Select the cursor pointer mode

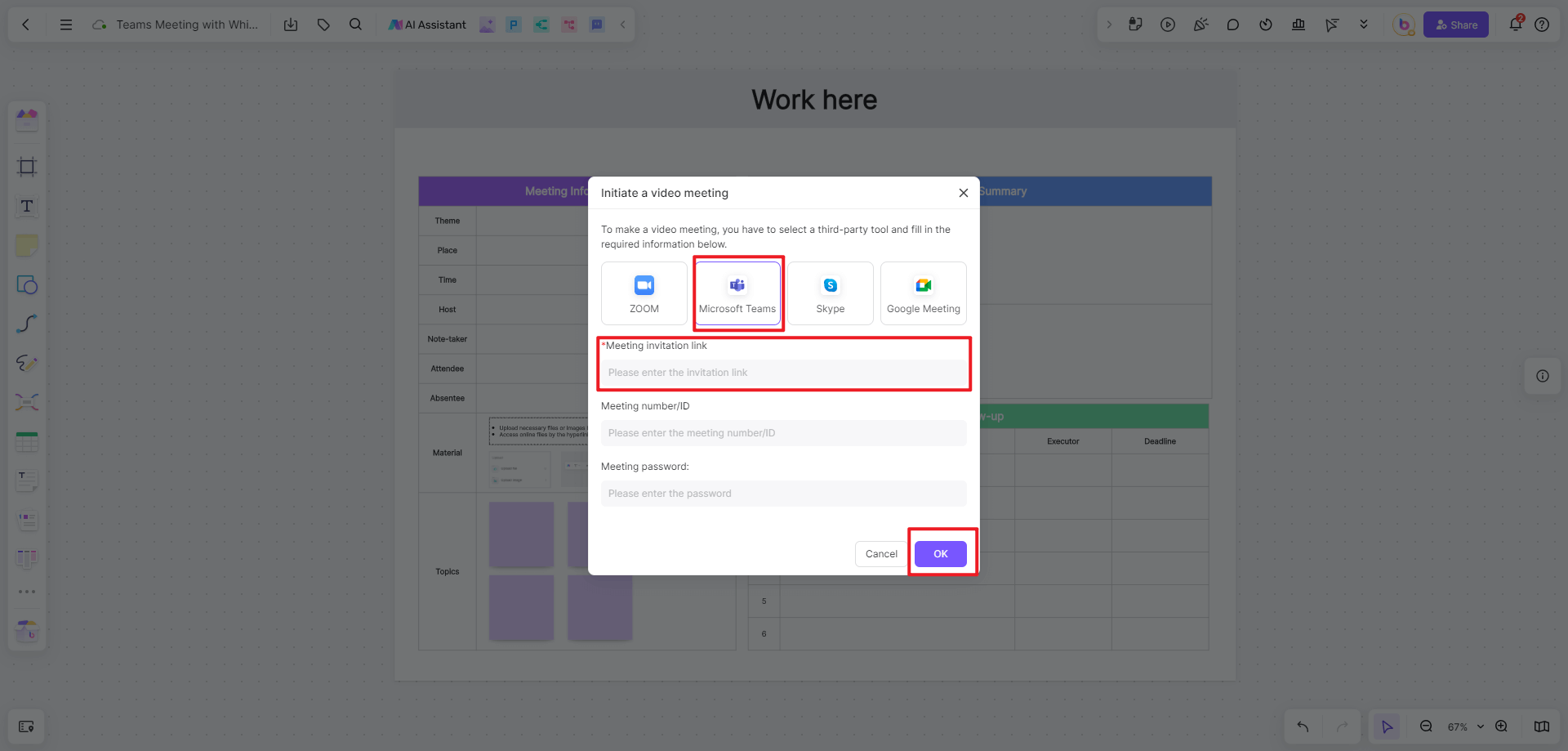[x=1387, y=726]
